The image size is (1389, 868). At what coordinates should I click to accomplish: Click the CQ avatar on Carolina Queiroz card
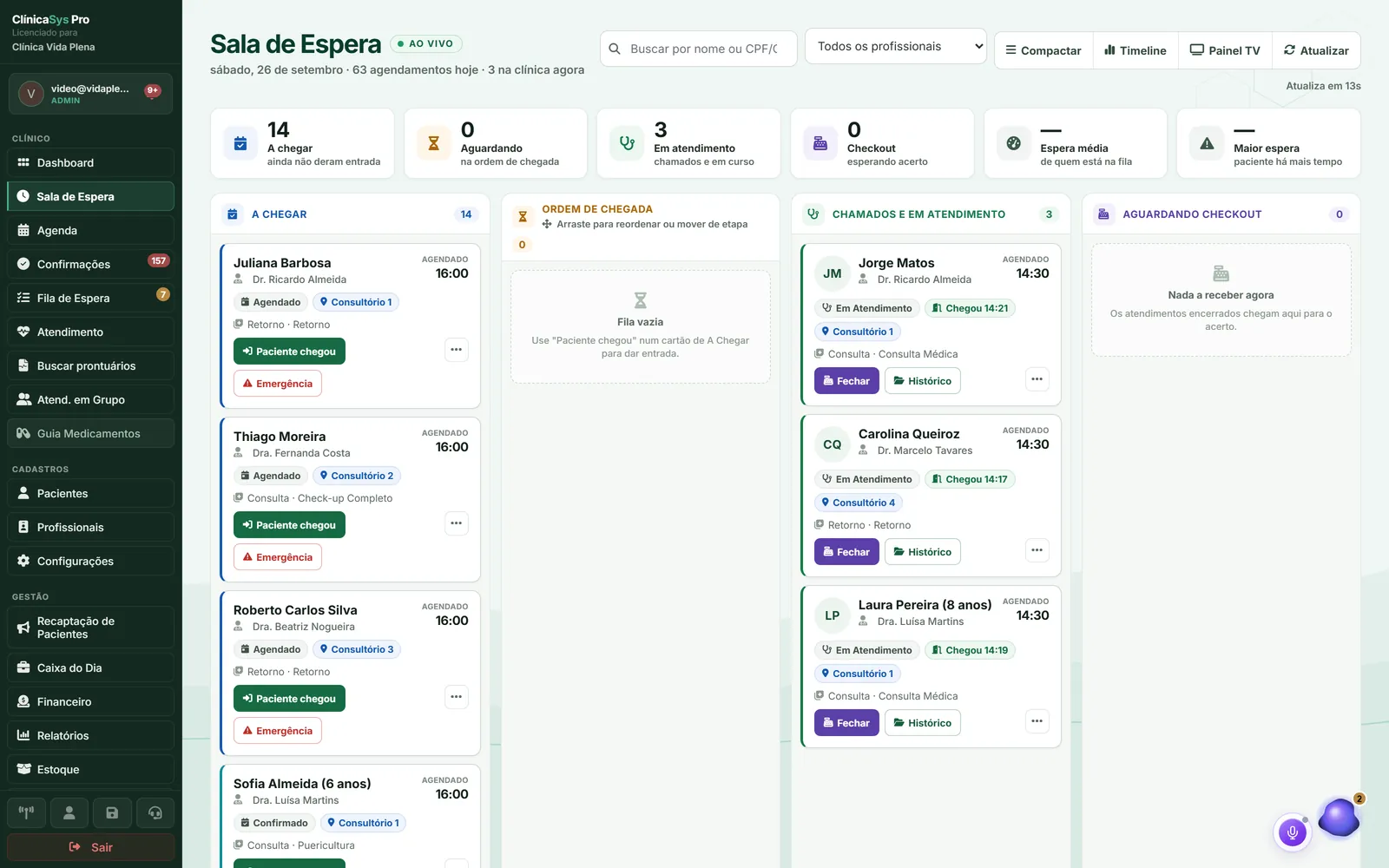click(832, 444)
